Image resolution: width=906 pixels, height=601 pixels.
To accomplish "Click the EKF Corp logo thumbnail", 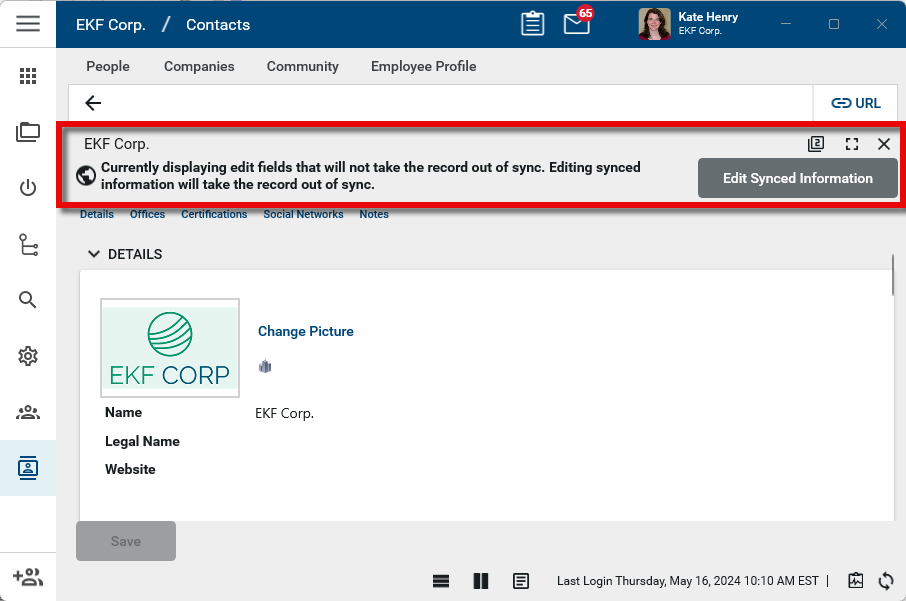I will point(170,348).
